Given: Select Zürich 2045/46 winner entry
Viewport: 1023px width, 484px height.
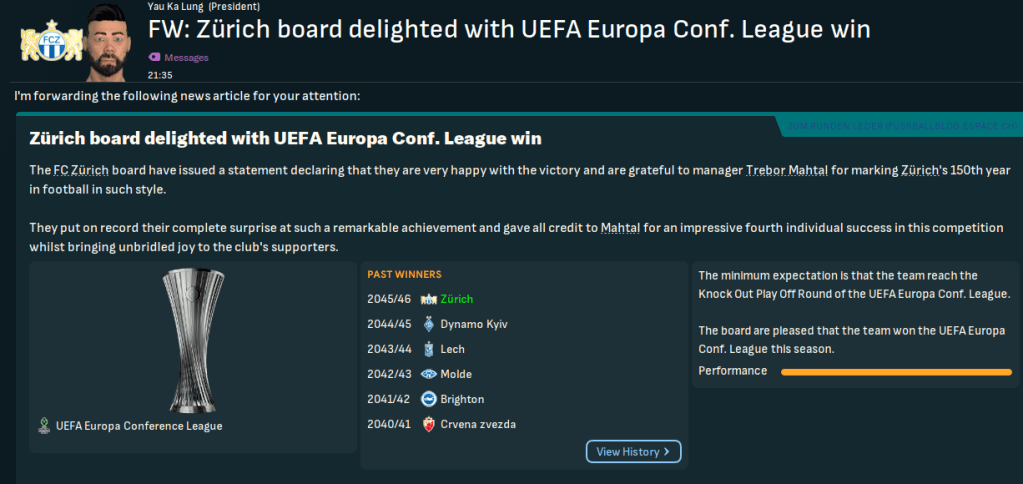Looking at the screenshot, I should [x=456, y=299].
